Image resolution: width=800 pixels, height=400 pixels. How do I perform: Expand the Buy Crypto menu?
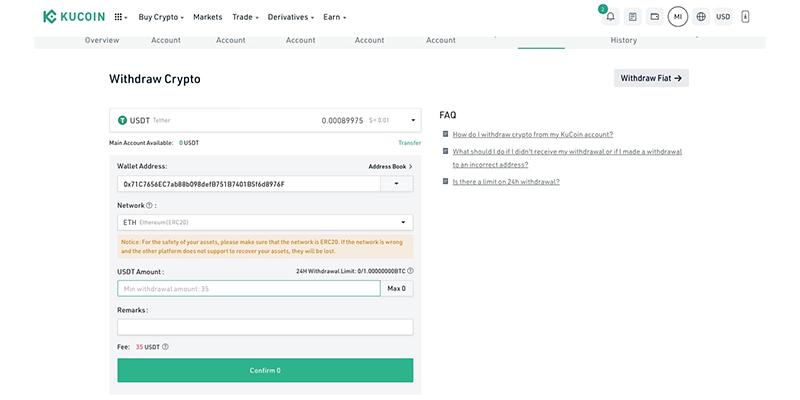[161, 17]
